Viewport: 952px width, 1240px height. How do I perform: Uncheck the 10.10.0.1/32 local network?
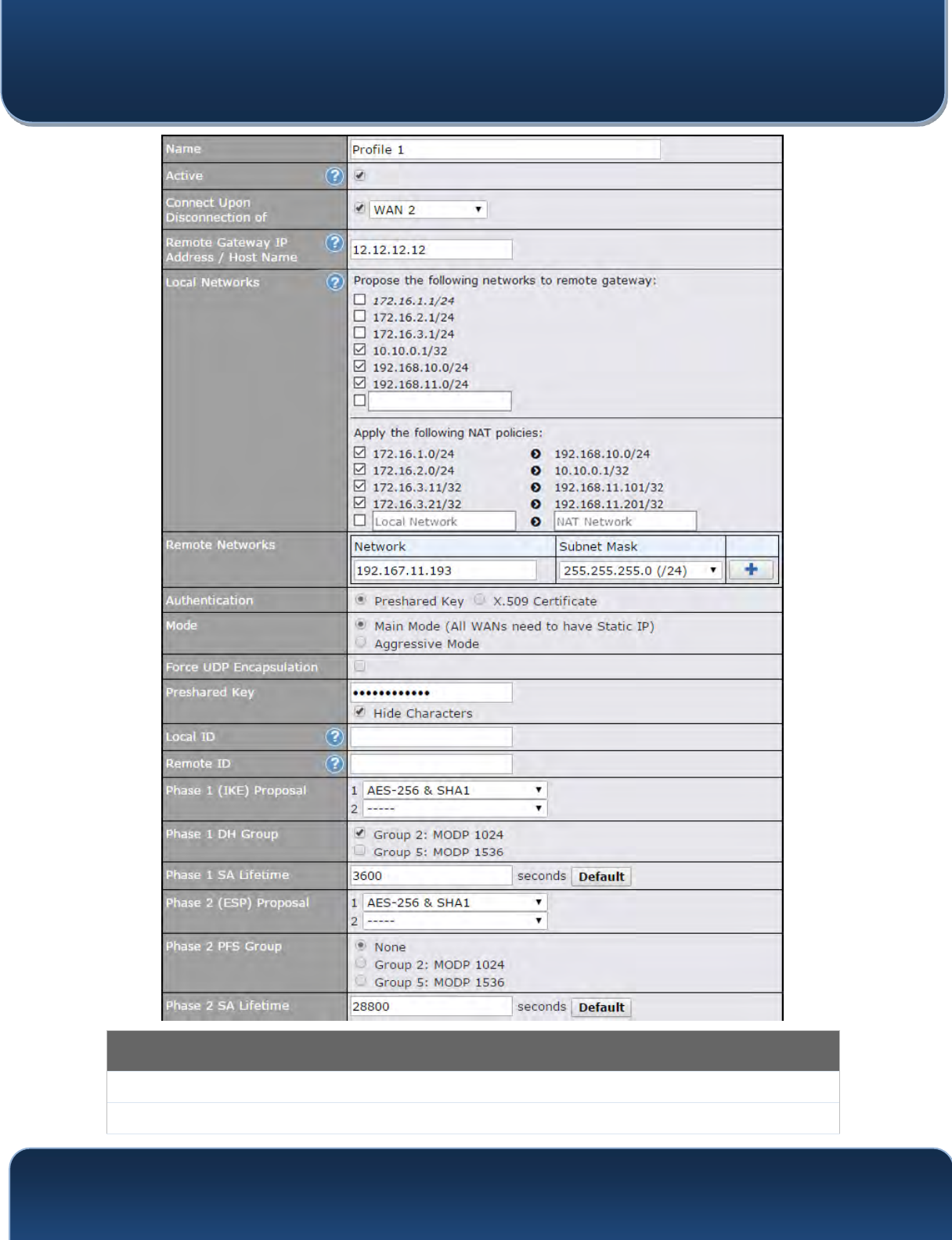click(x=359, y=350)
